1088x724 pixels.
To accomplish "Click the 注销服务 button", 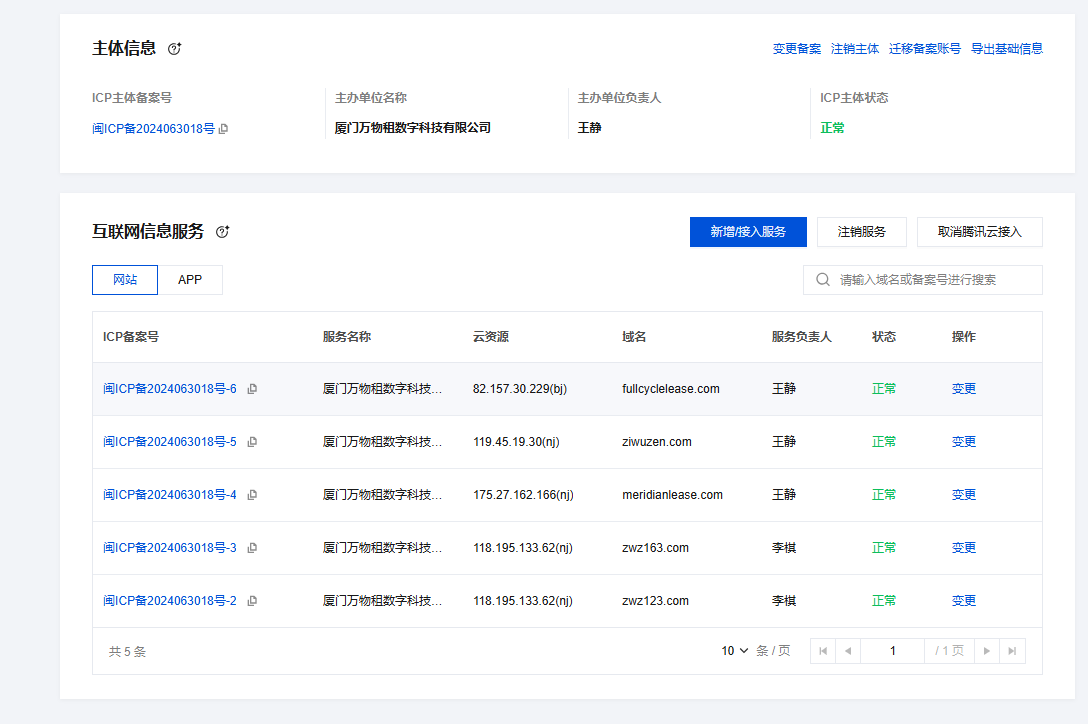I will pos(862,232).
